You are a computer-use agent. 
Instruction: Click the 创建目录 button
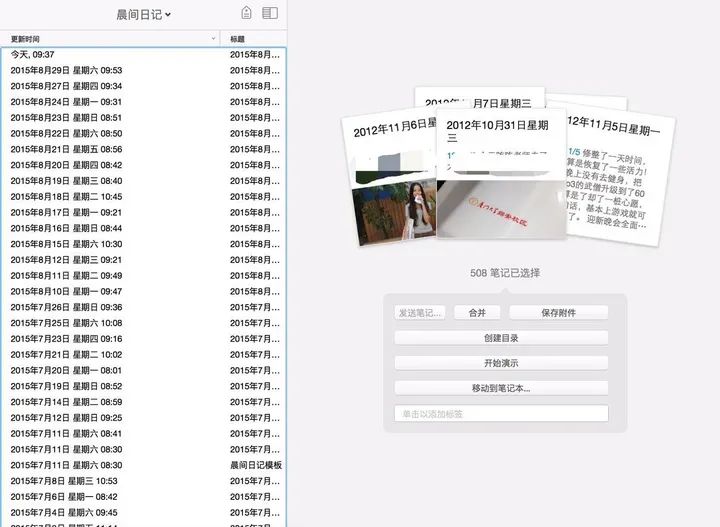(x=501, y=338)
